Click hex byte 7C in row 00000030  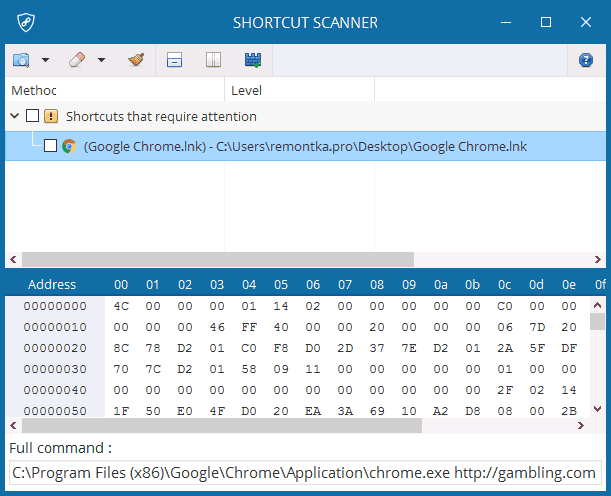point(153,369)
